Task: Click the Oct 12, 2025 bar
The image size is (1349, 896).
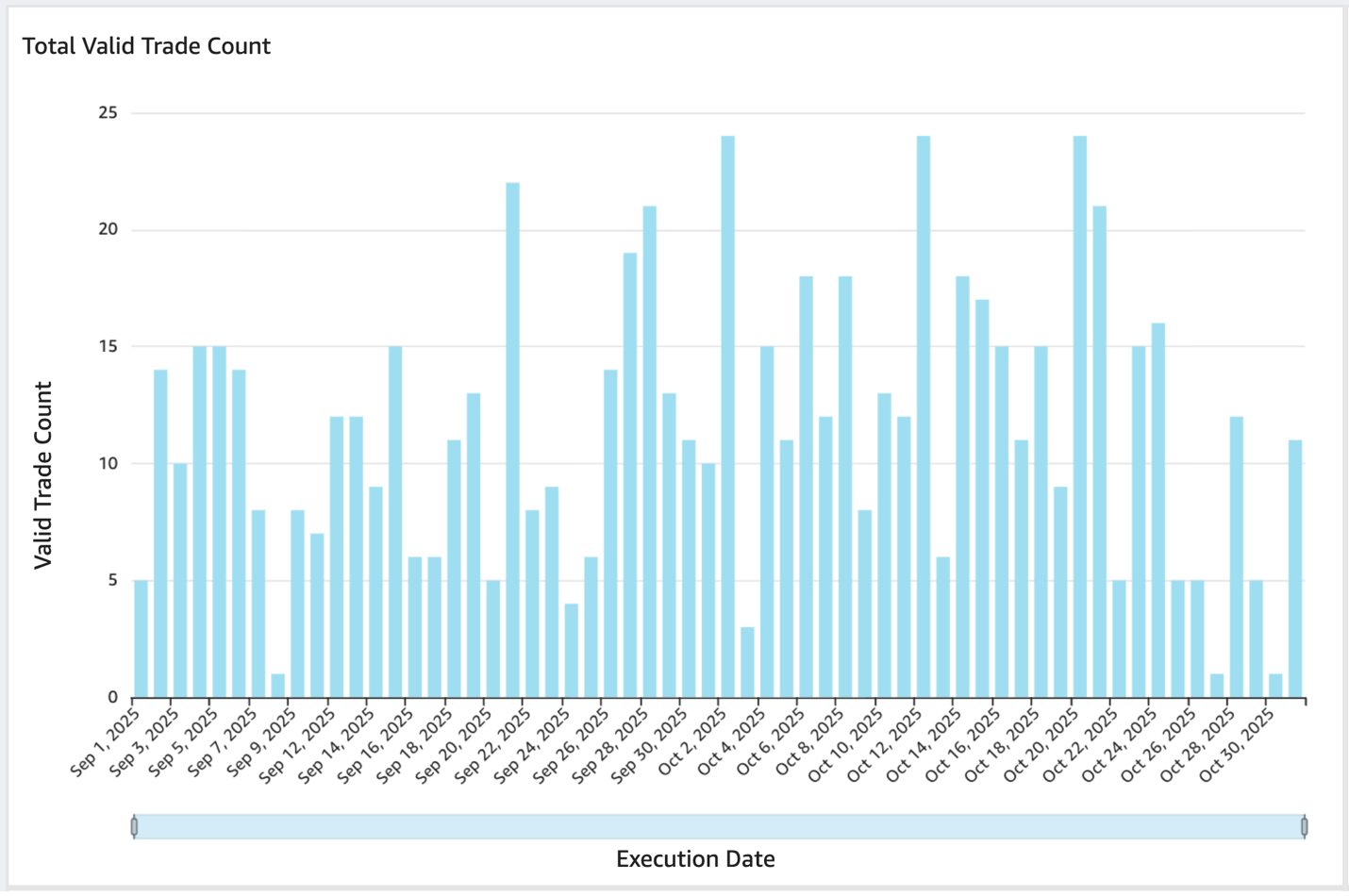Action: (924, 417)
